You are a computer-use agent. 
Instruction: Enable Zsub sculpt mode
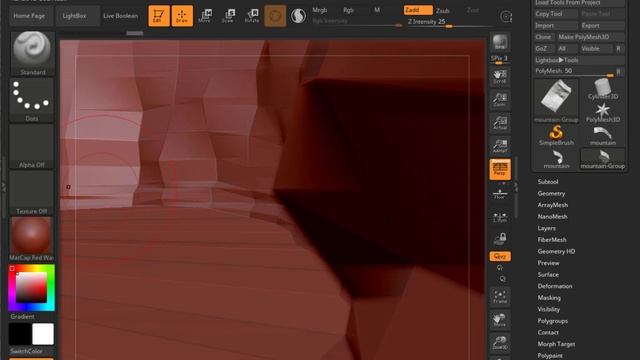pos(443,10)
